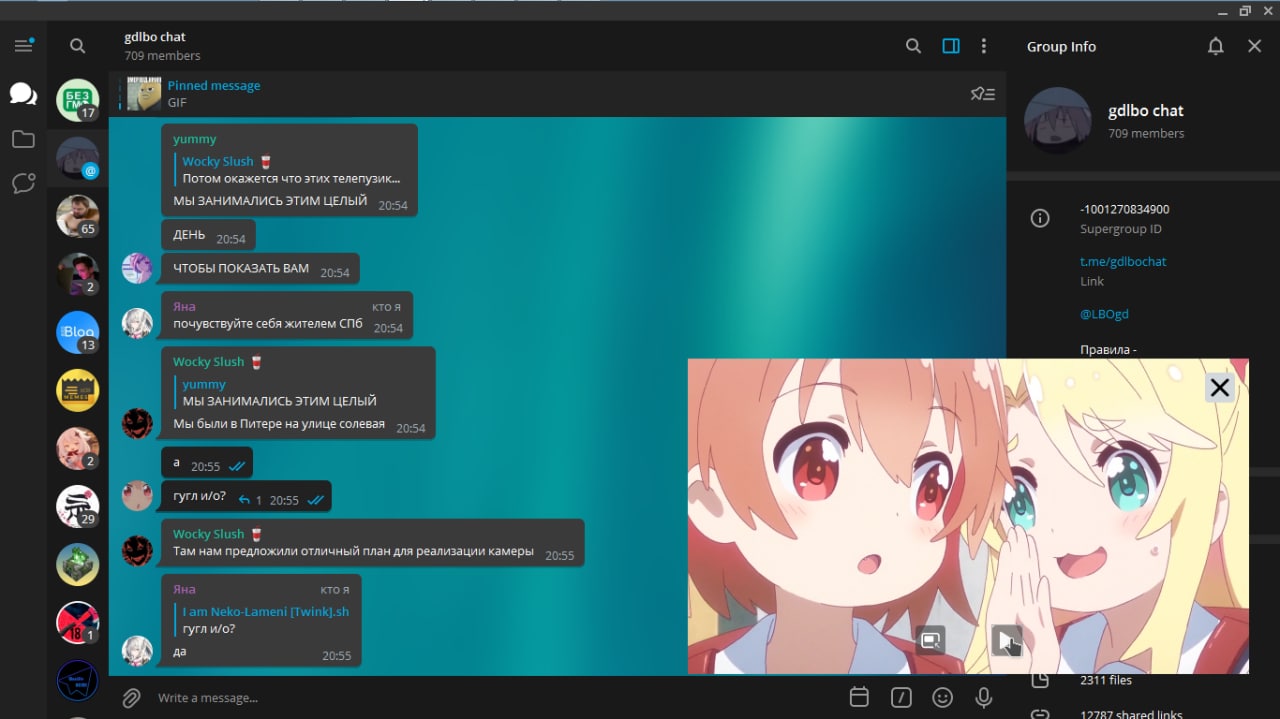
Task: Open yummy's sender name in first message
Action: point(194,139)
